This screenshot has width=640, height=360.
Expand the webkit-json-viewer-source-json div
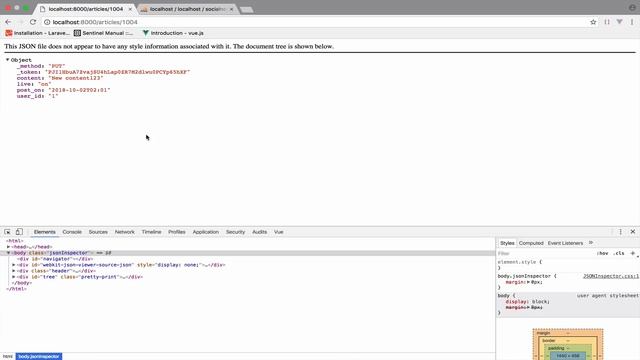[x=14, y=265]
